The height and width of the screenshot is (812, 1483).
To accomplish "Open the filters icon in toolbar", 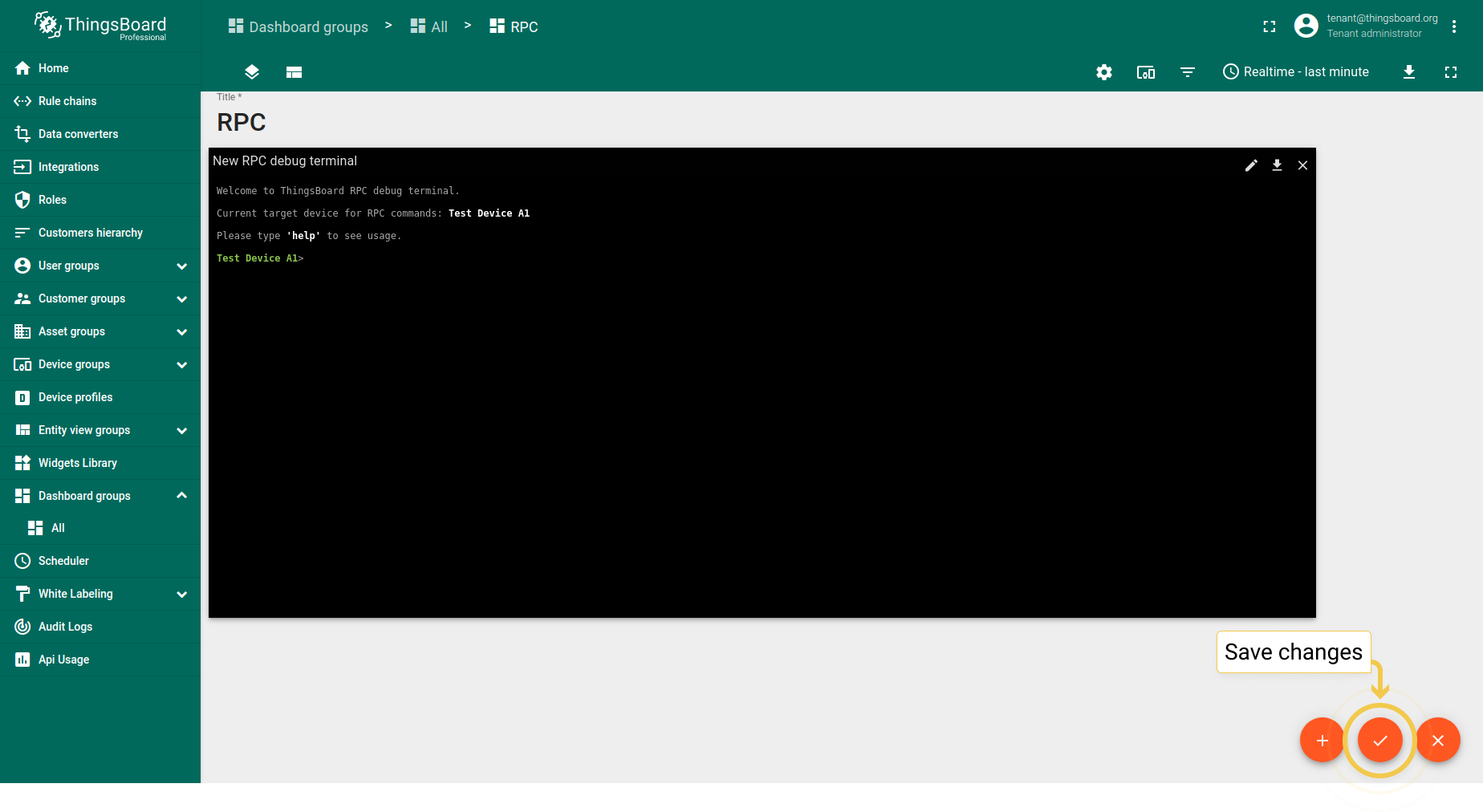I will (x=1188, y=72).
